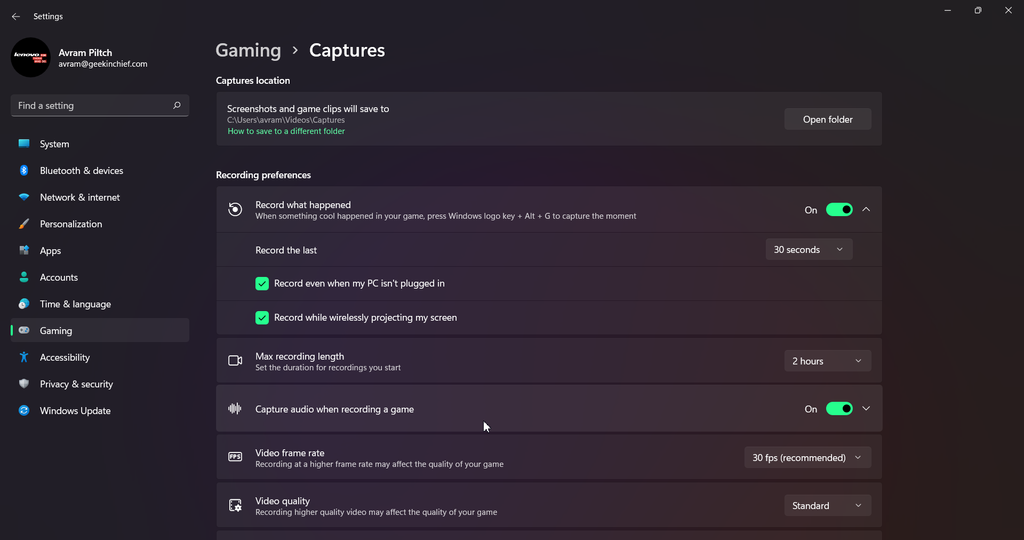
Task: Click the Network & internet wifi icon
Action: point(24,198)
